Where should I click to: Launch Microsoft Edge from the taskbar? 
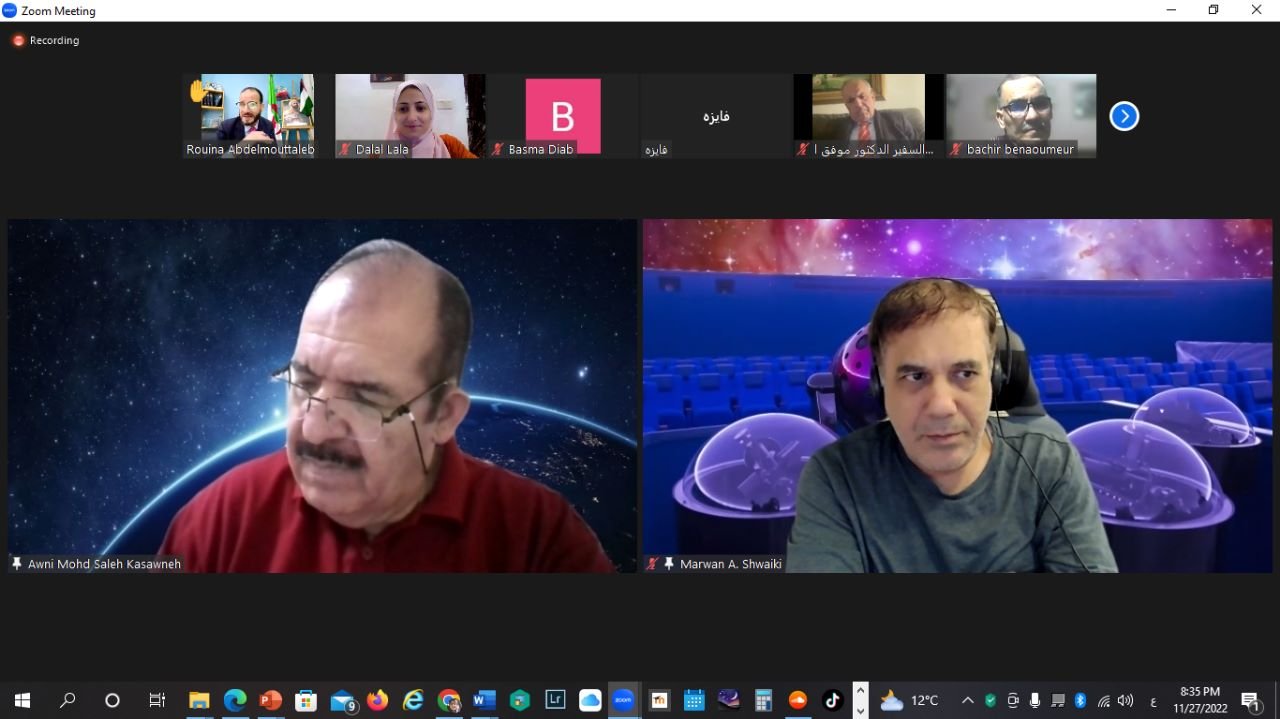click(x=235, y=700)
